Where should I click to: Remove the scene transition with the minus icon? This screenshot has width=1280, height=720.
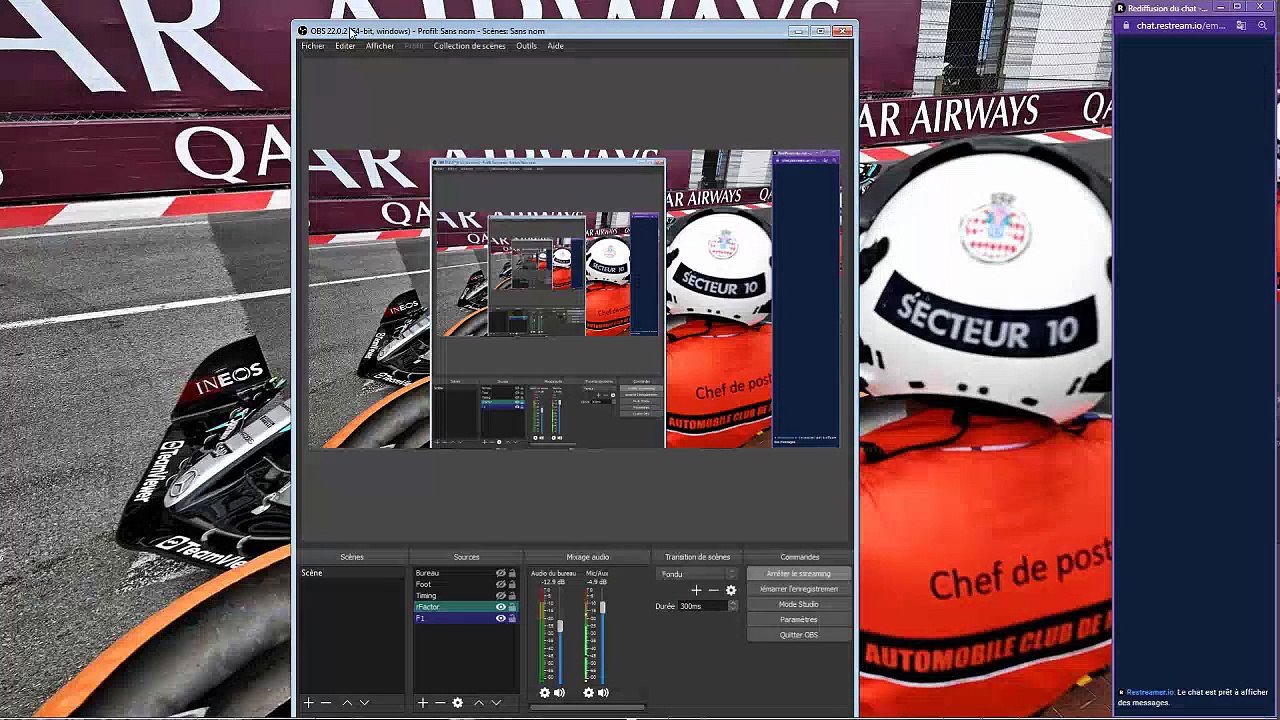tap(713, 590)
